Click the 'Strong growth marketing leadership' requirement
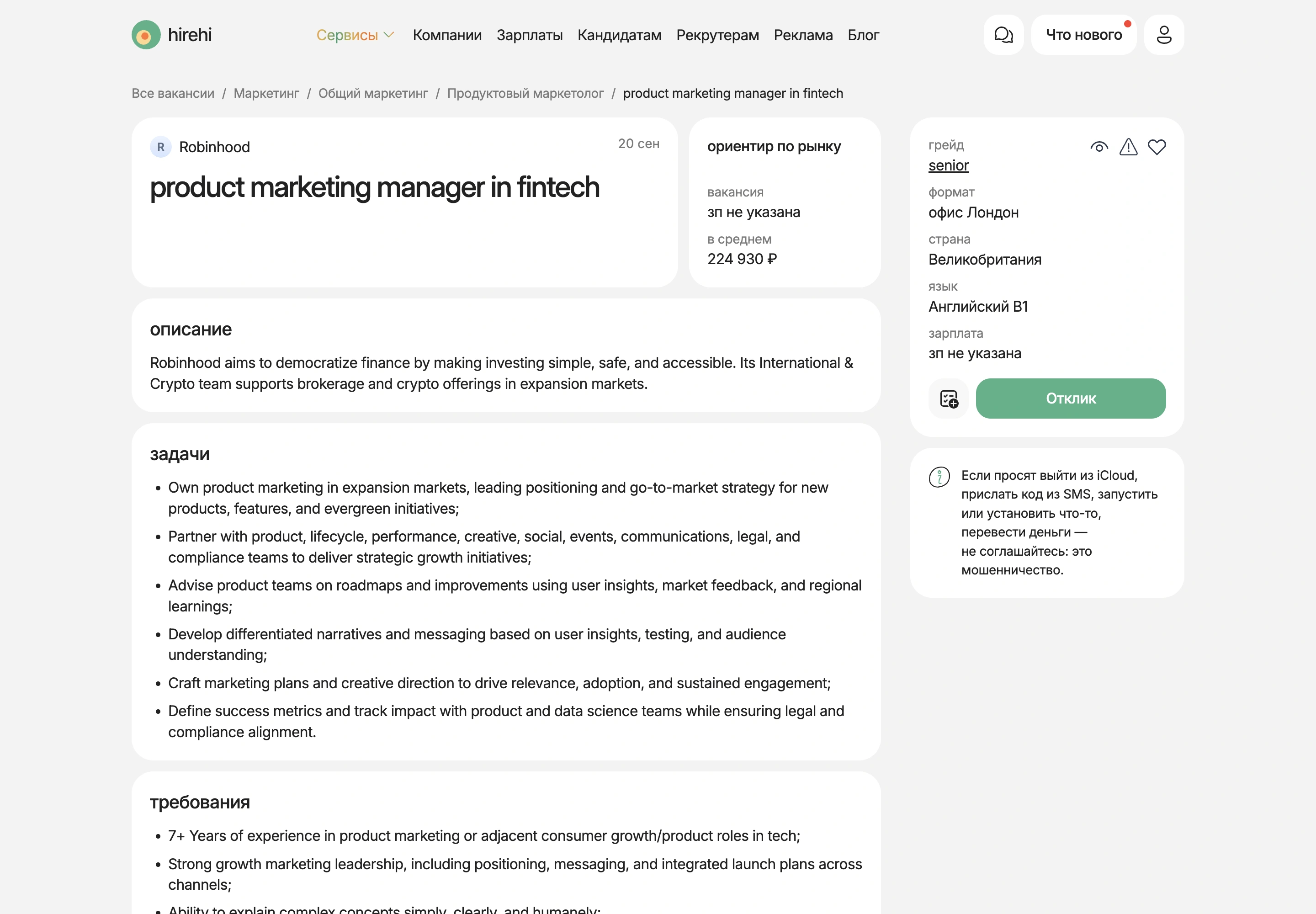1316x914 pixels. click(x=515, y=875)
